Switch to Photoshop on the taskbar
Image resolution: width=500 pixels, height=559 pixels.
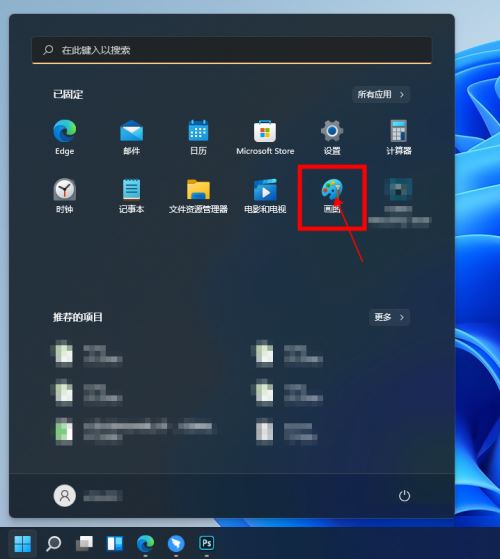tap(207, 543)
